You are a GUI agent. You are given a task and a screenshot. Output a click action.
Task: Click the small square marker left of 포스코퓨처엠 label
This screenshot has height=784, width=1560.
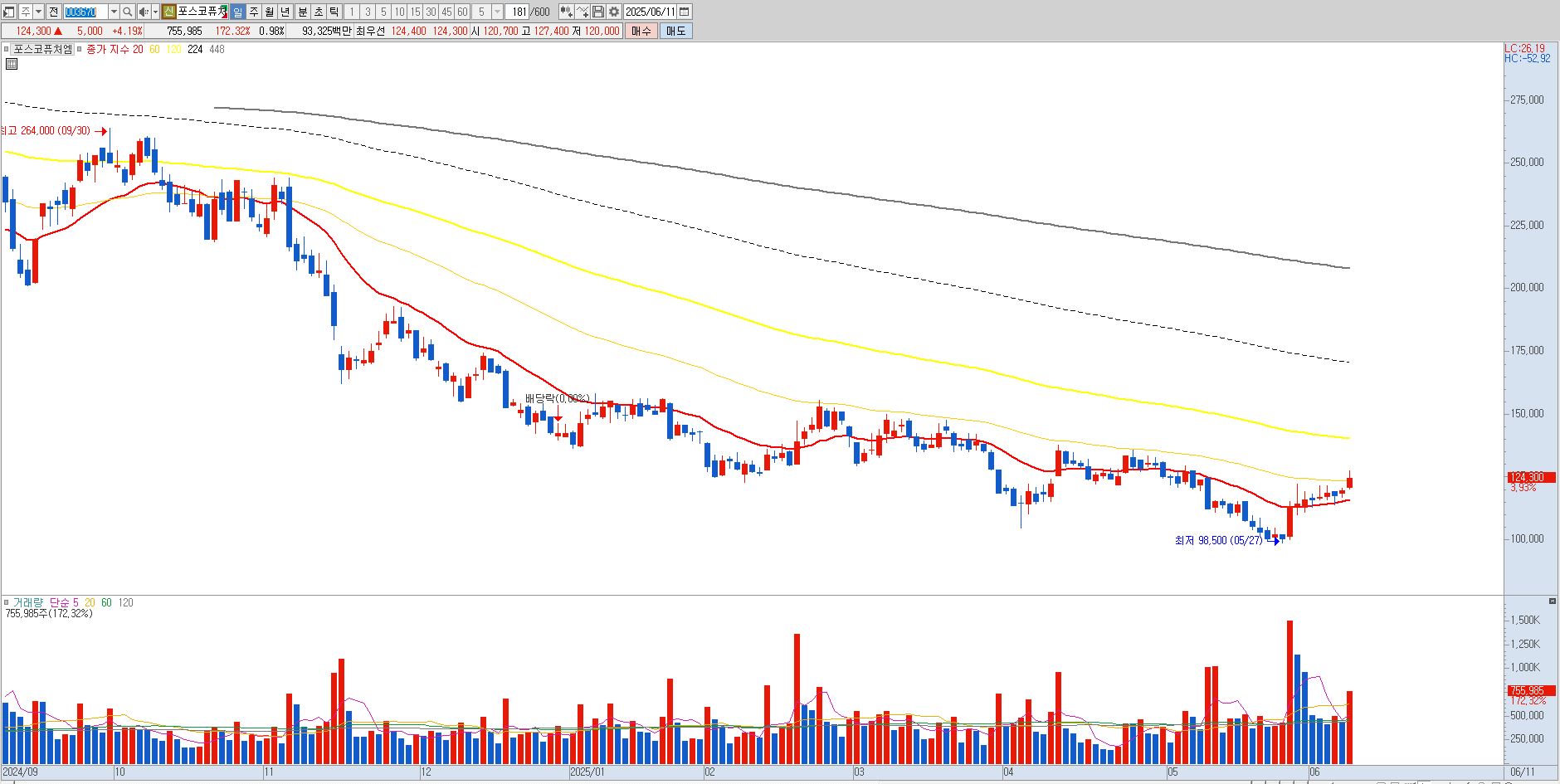[x=6, y=49]
